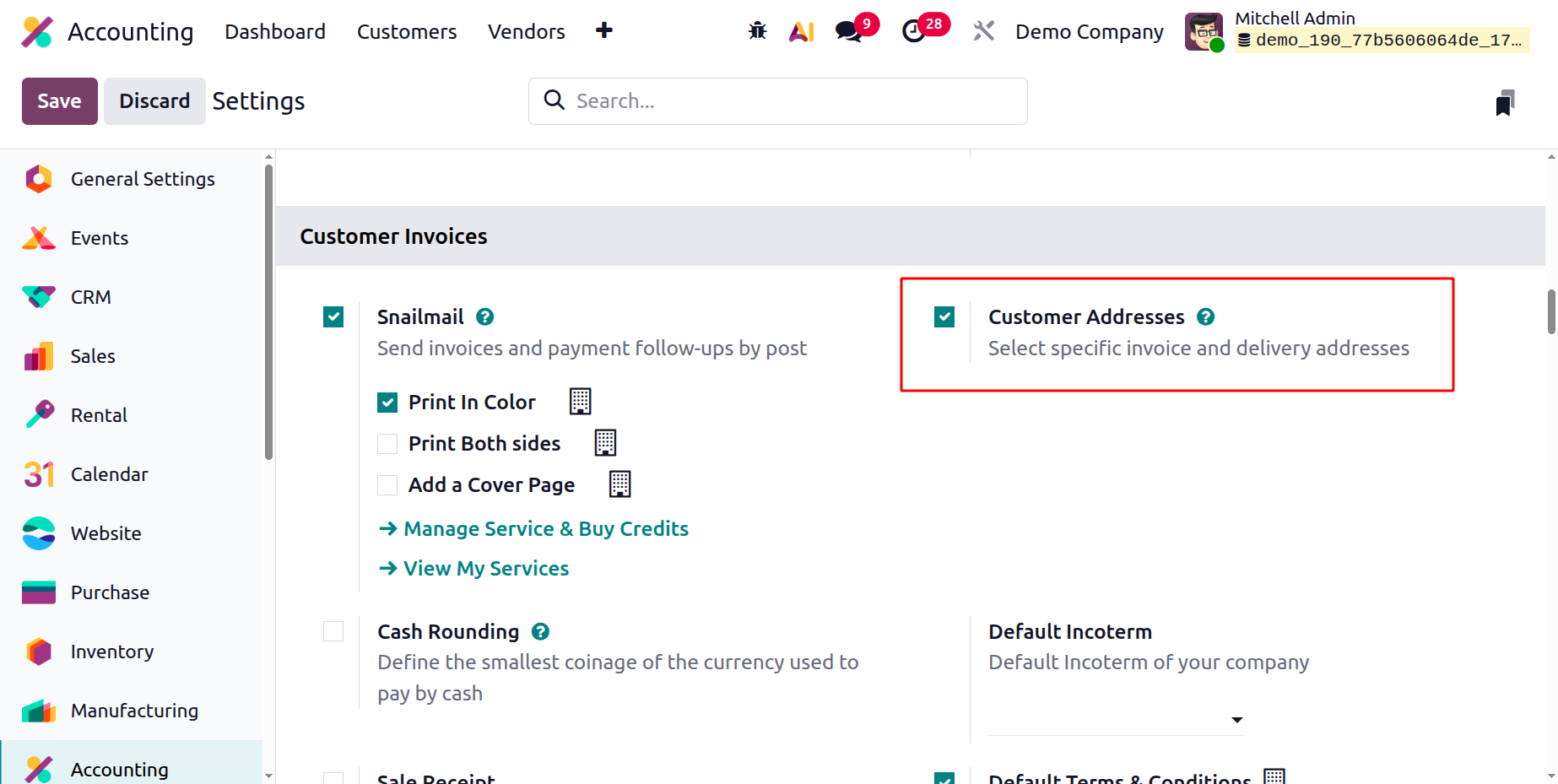
Task: Open the Customers menu
Action: click(407, 31)
